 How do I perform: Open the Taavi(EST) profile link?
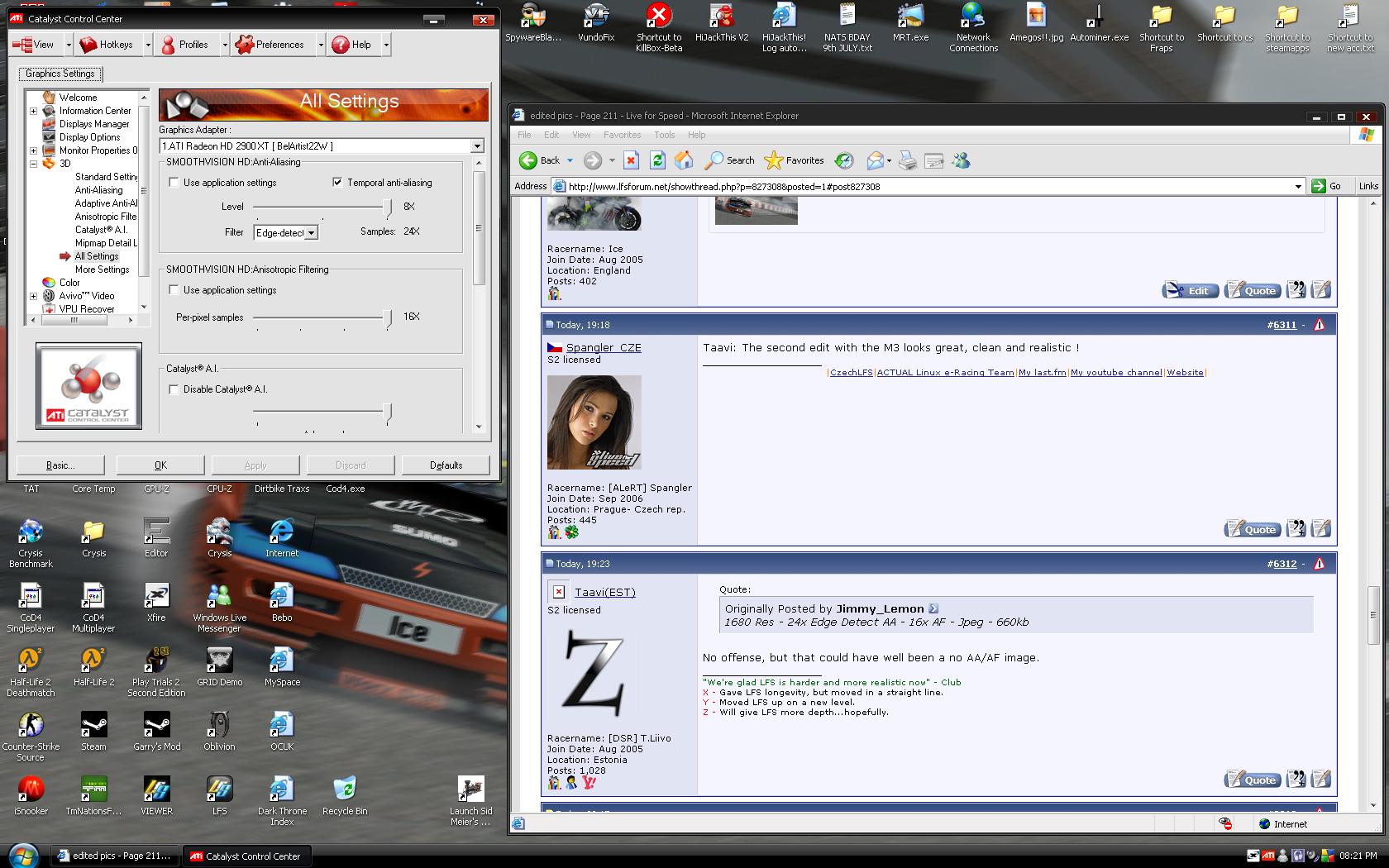point(605,592)
